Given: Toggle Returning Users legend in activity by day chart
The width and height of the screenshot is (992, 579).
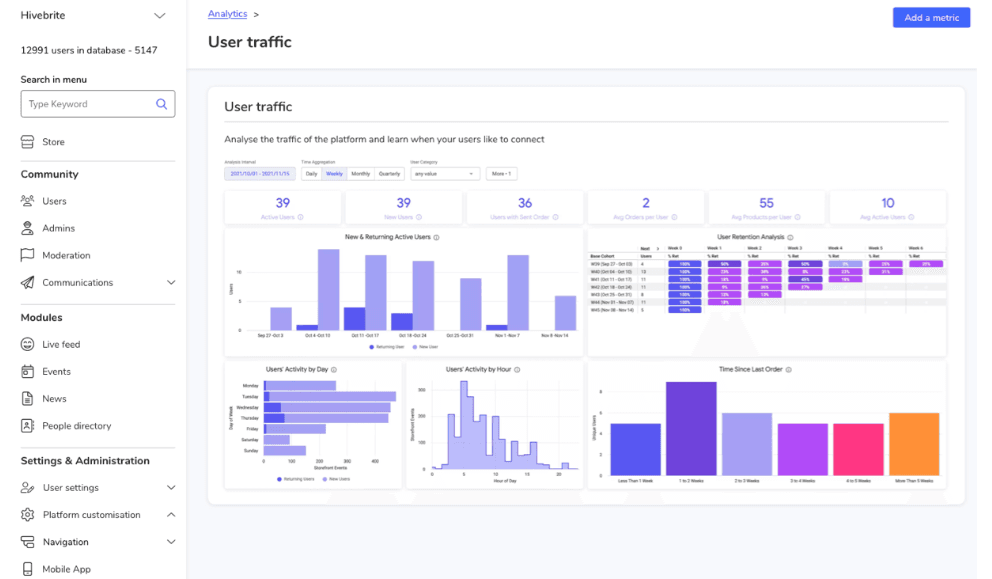Looking at the screenshot, I should click(295, 479).
